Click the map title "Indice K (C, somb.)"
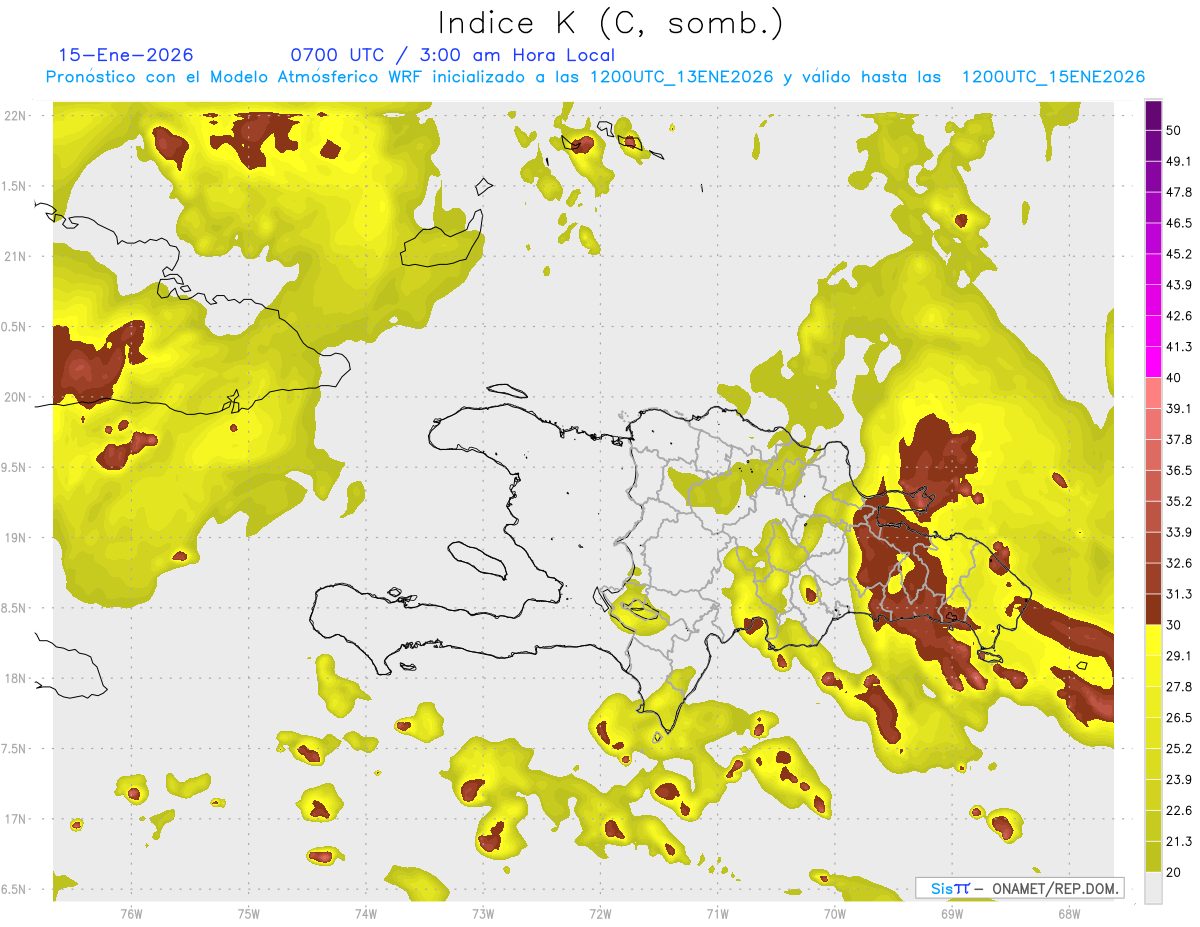The width and height of the screenshot is (1200, 927). tap(609, 23)
